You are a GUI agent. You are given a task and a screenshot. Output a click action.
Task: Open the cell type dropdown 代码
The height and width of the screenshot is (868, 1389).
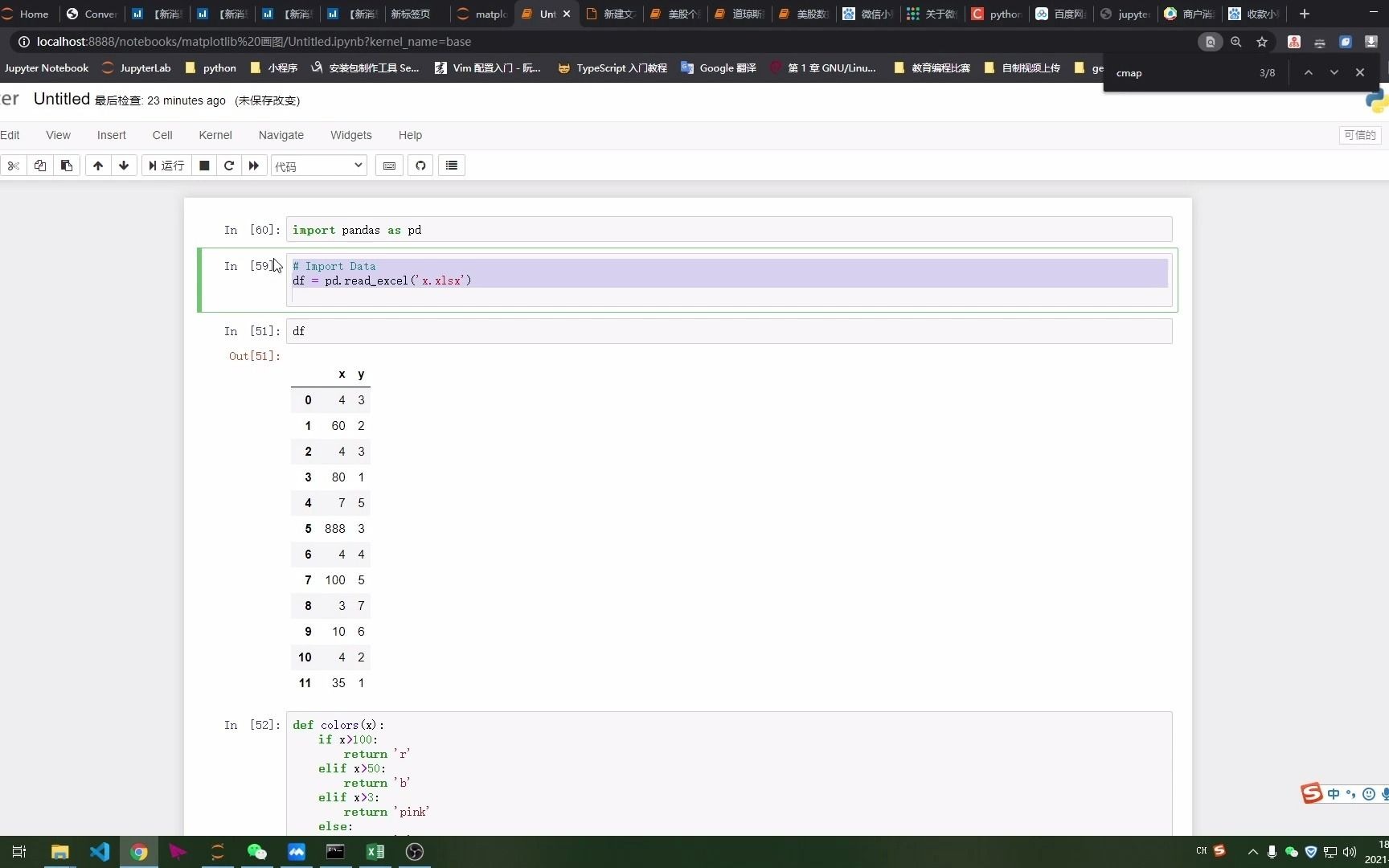(319, 166)
